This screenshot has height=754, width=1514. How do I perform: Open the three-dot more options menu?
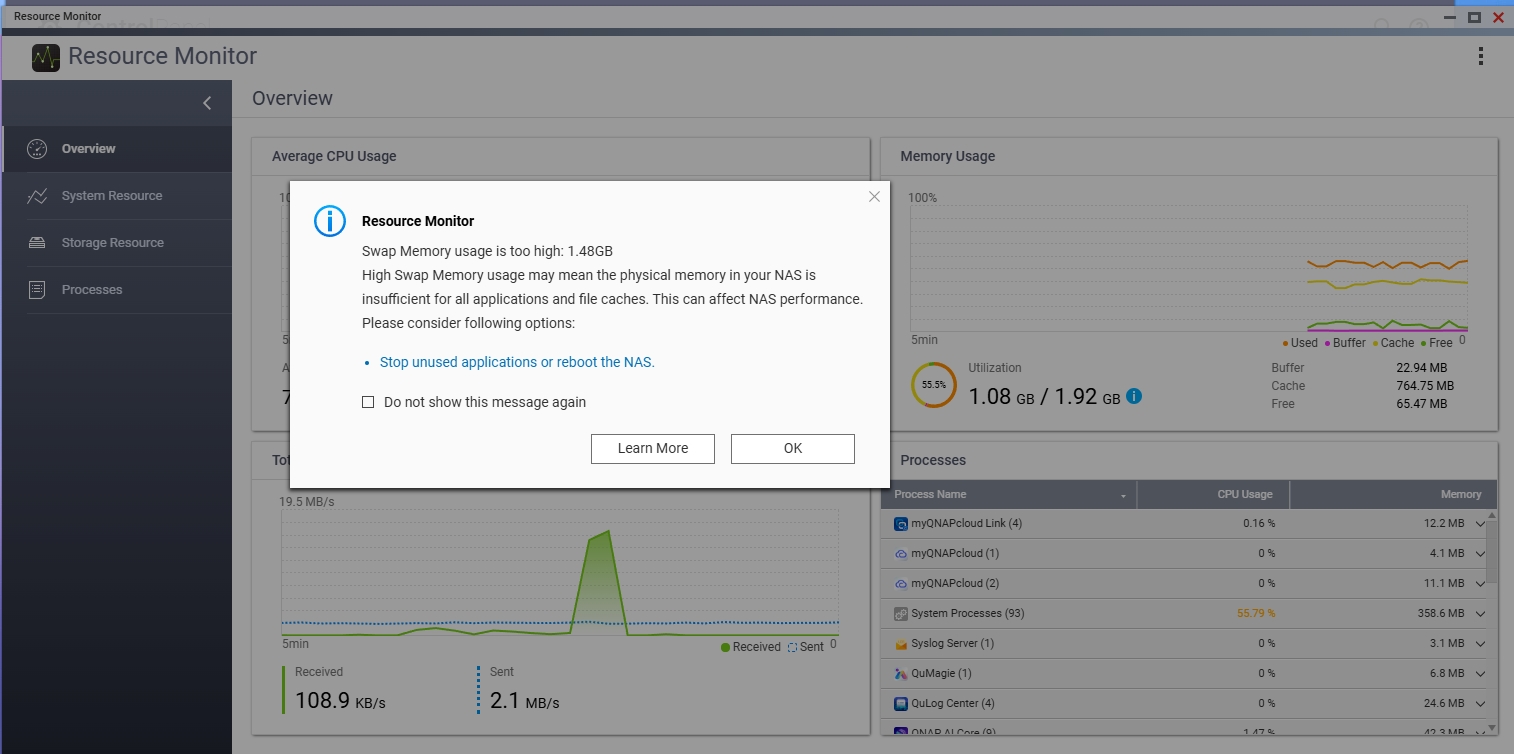pos(1481,56)
